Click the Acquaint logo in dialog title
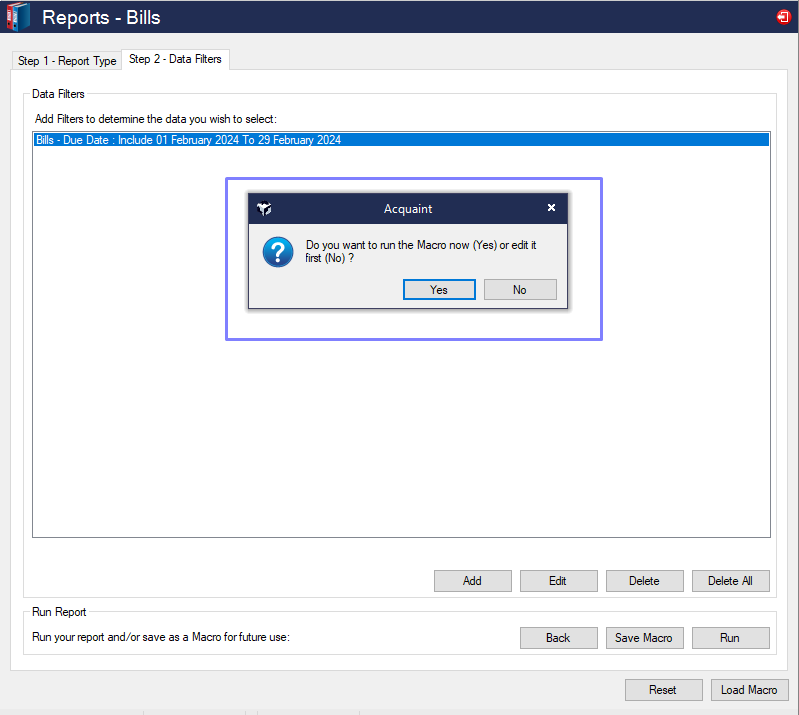This screenshot has height=715, width=799. 264,209
